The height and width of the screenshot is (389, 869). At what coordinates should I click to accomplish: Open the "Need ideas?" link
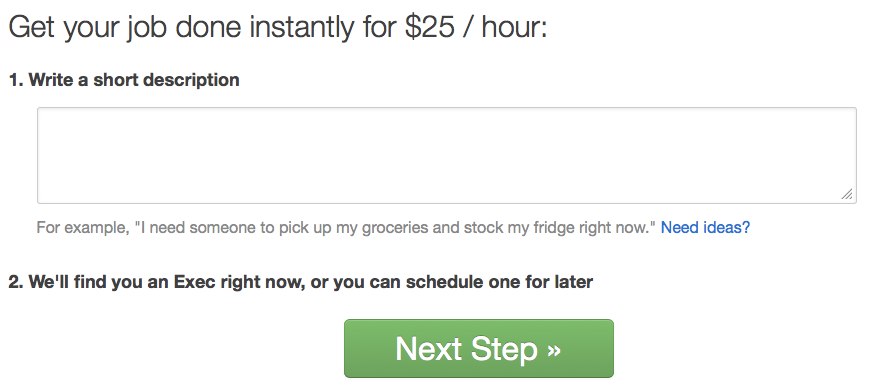(x=706, y=227)
